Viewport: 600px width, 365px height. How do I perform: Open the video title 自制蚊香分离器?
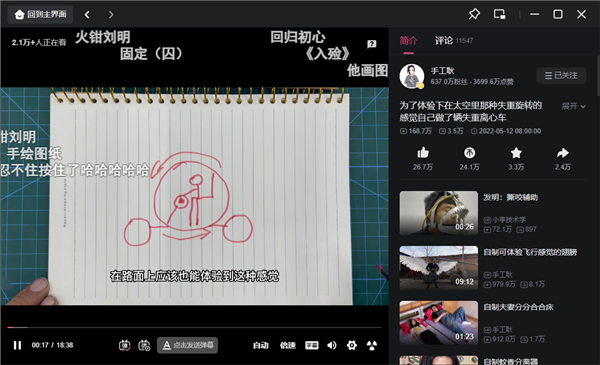[510, 361]
